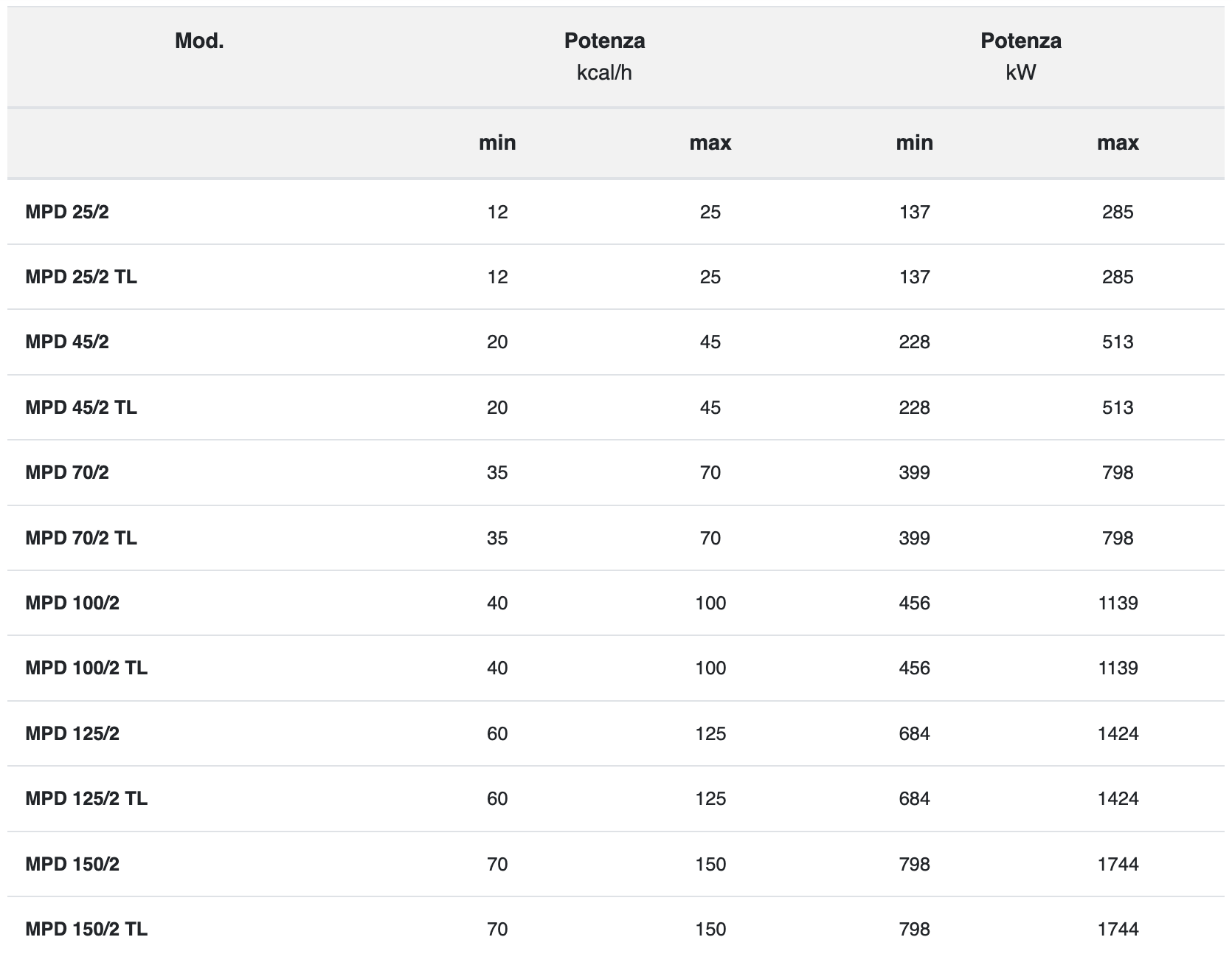Select the MPD 45/2 TL row
This screenshot has height=968, width=1232.
pyautogui.click(x=616, y=407)
